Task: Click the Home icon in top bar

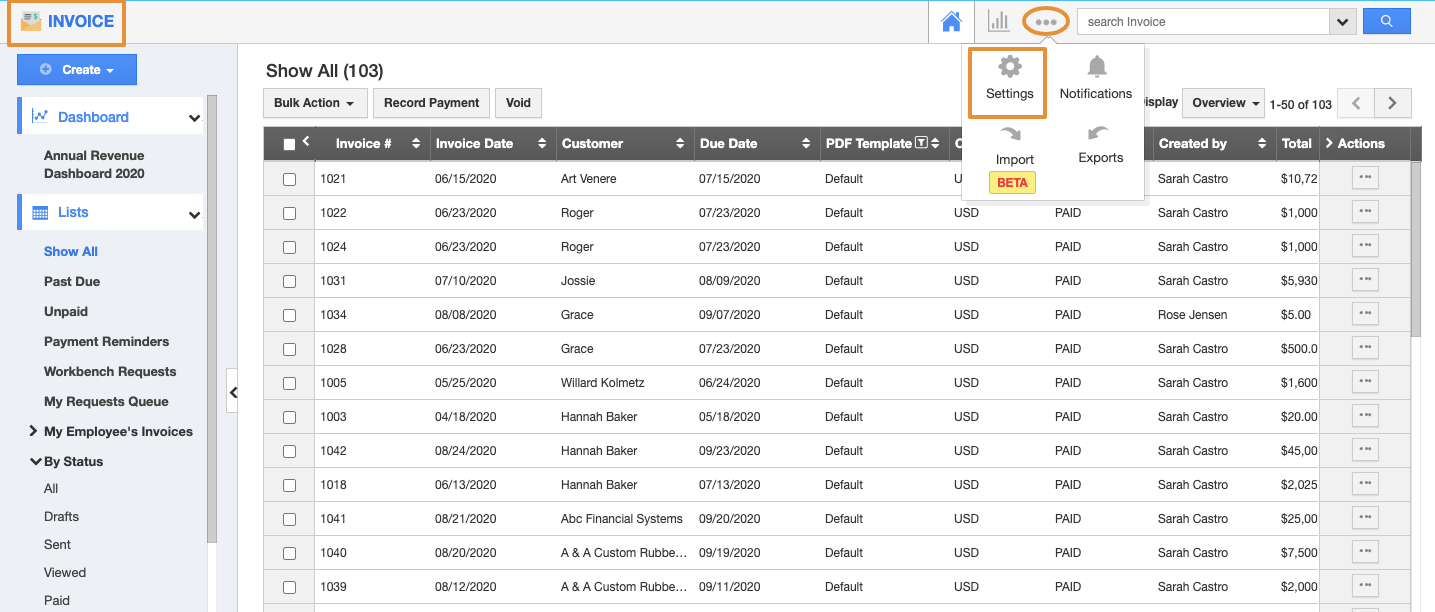Action: [x=951, y=21]
